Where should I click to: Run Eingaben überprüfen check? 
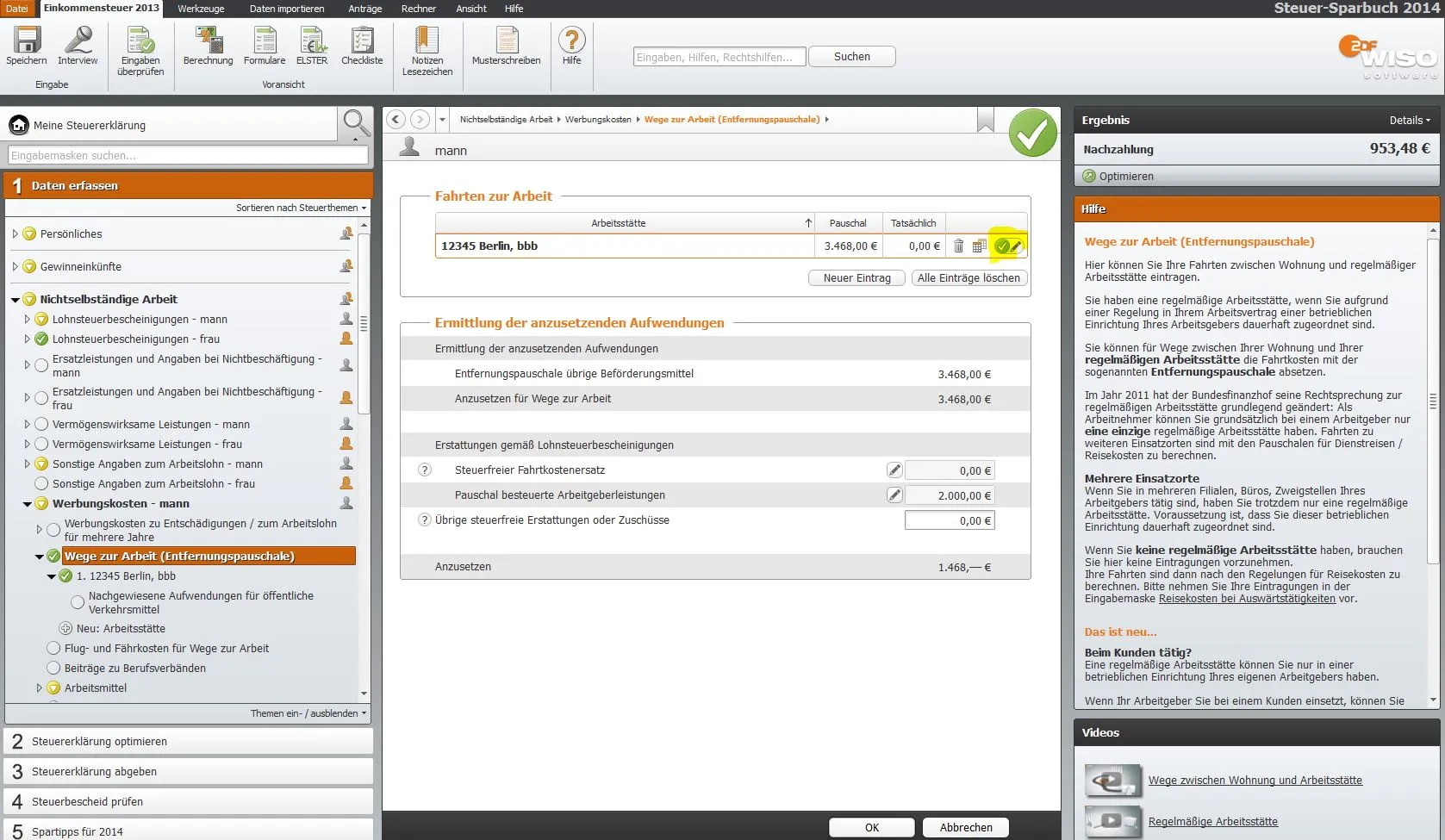[140, 40]
